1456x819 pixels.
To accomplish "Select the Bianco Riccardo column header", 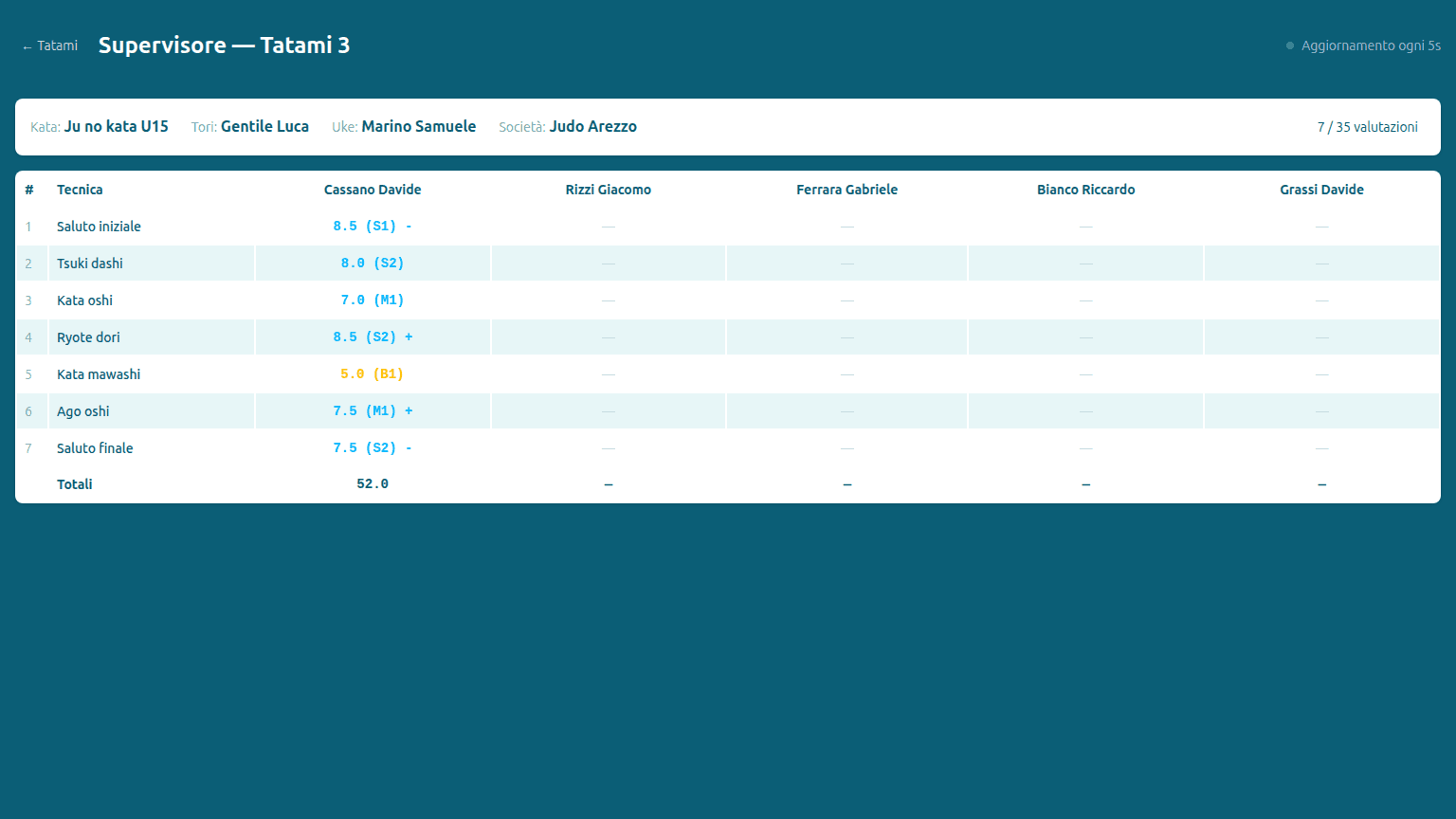I will [x=1085, y=190].
